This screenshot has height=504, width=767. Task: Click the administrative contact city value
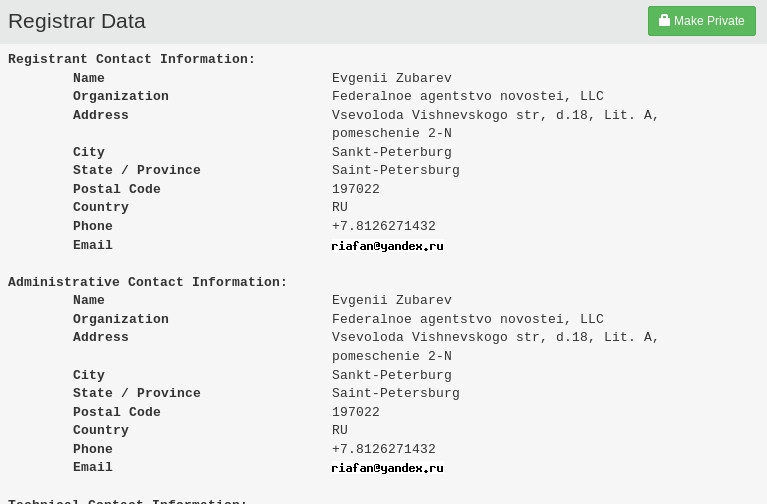click(391, 376)
